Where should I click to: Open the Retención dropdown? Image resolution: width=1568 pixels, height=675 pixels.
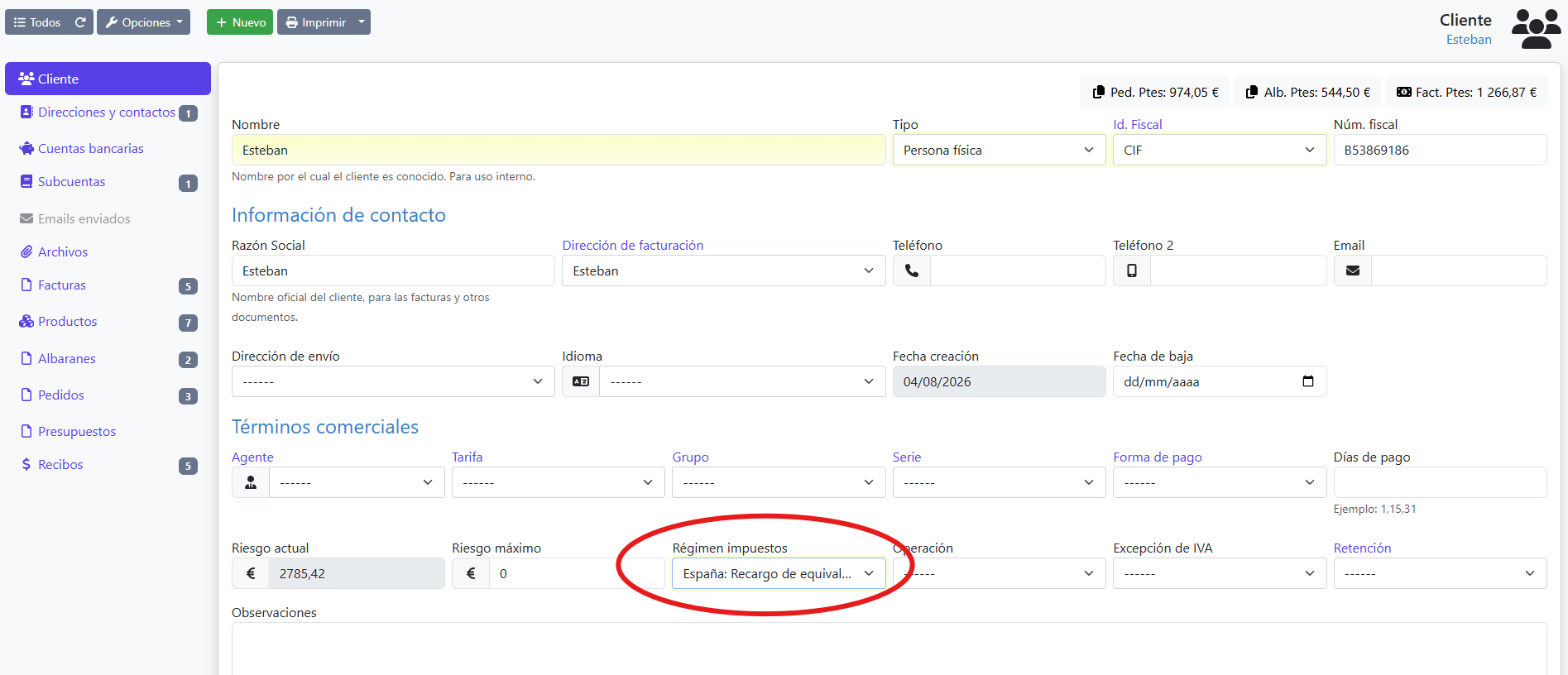click(1440, 573)
